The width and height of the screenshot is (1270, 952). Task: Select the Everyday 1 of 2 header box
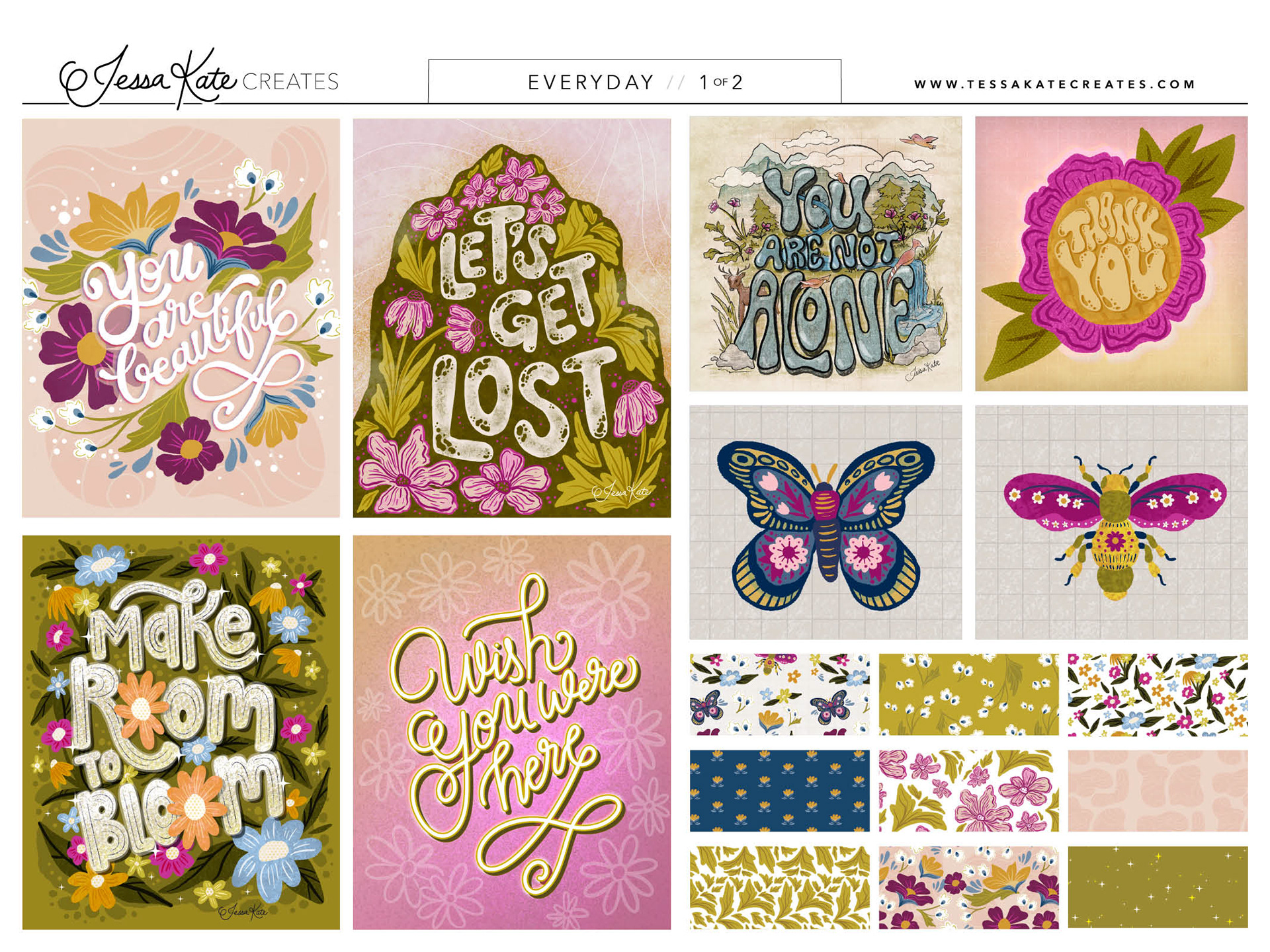pyautogui.click(x=635, y=81)
